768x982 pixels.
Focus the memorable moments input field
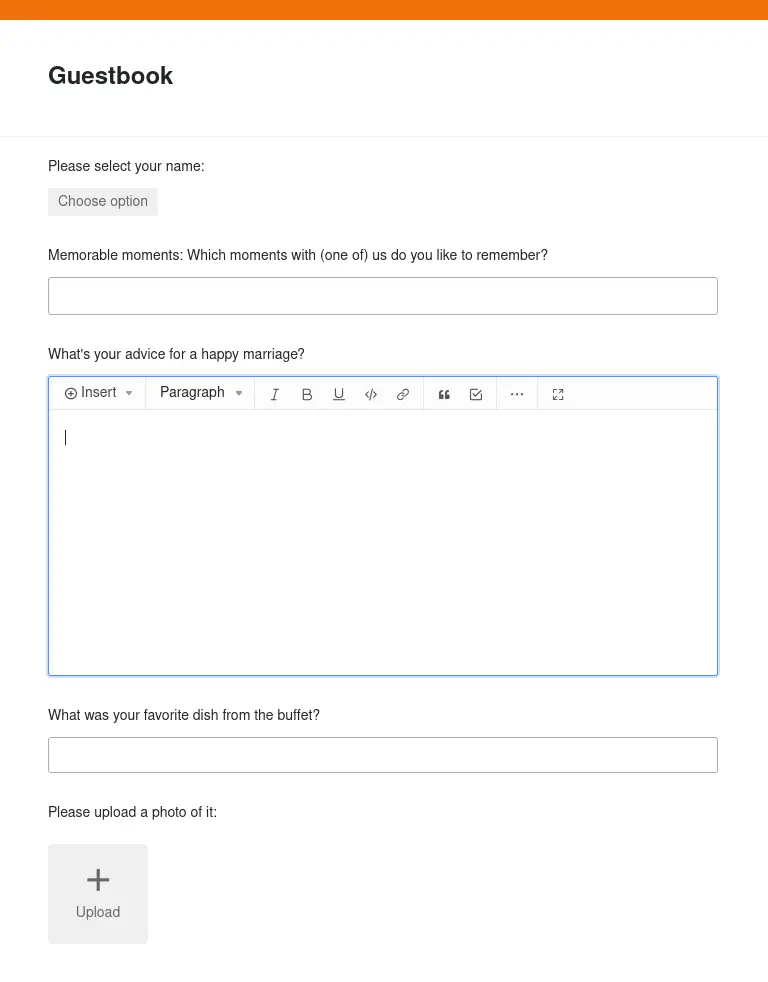coord(383,296)
